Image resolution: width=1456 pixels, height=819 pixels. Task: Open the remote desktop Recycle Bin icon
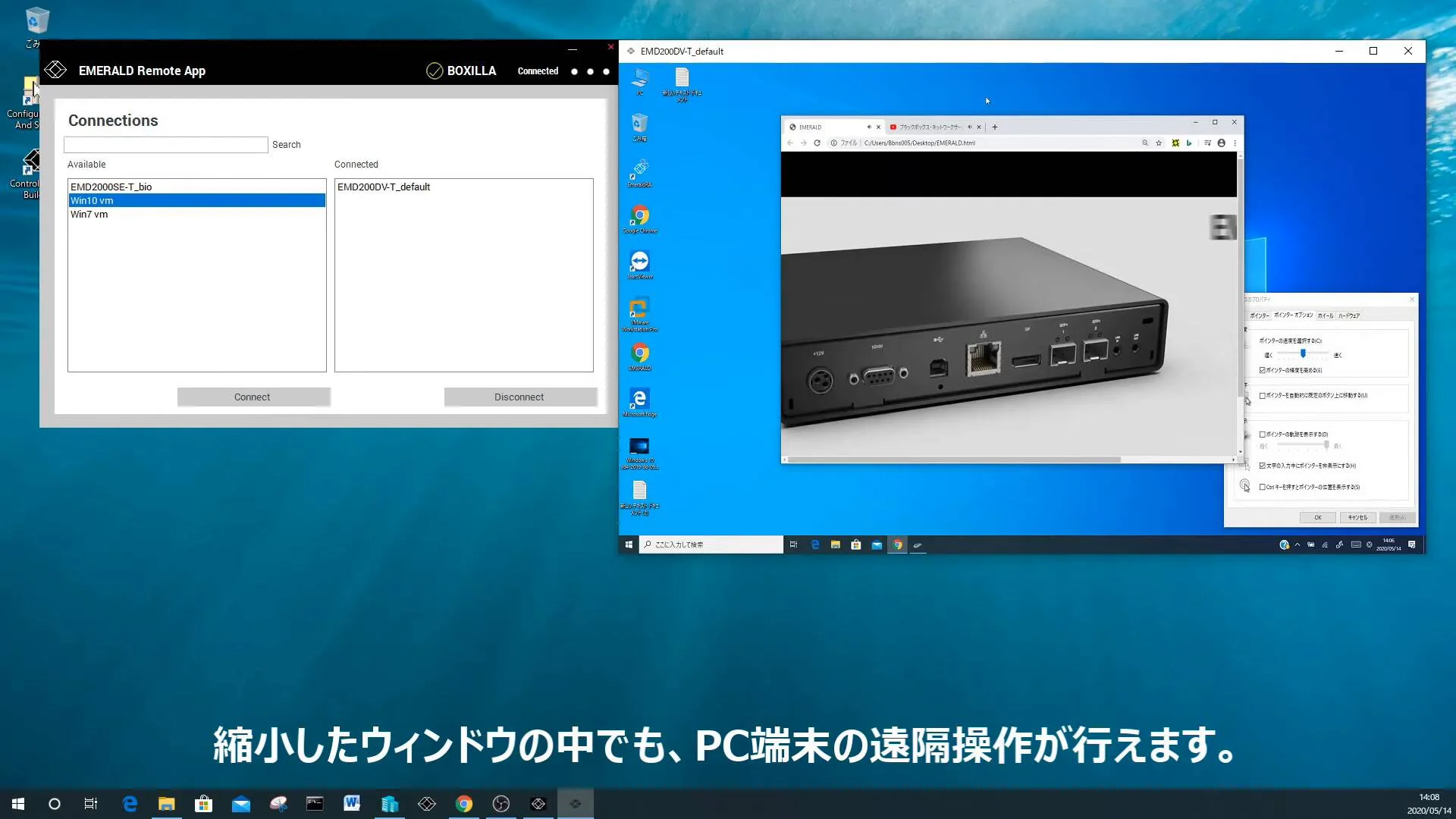[x=640, y=127]
